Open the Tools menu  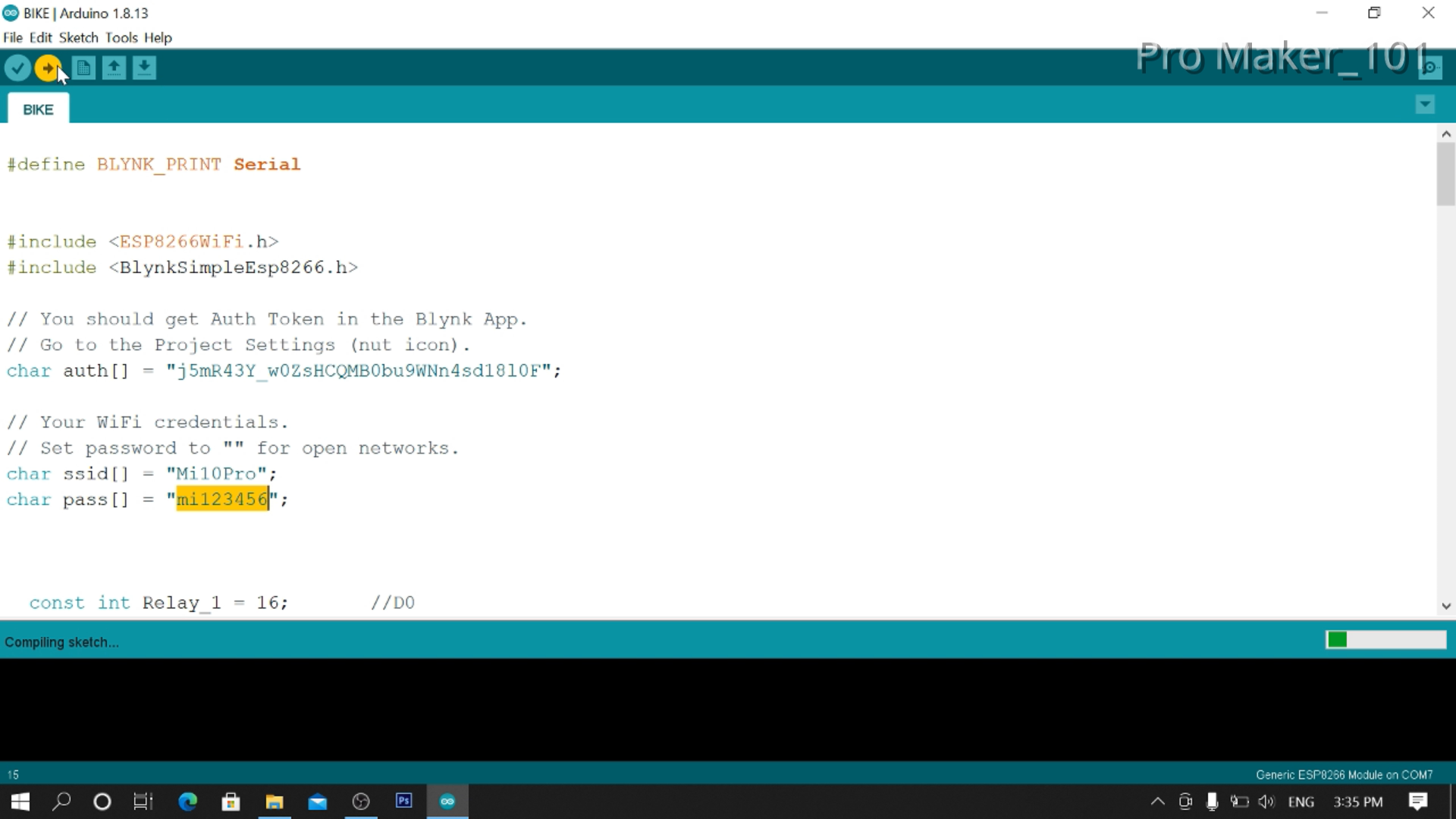tap(121, 37)
